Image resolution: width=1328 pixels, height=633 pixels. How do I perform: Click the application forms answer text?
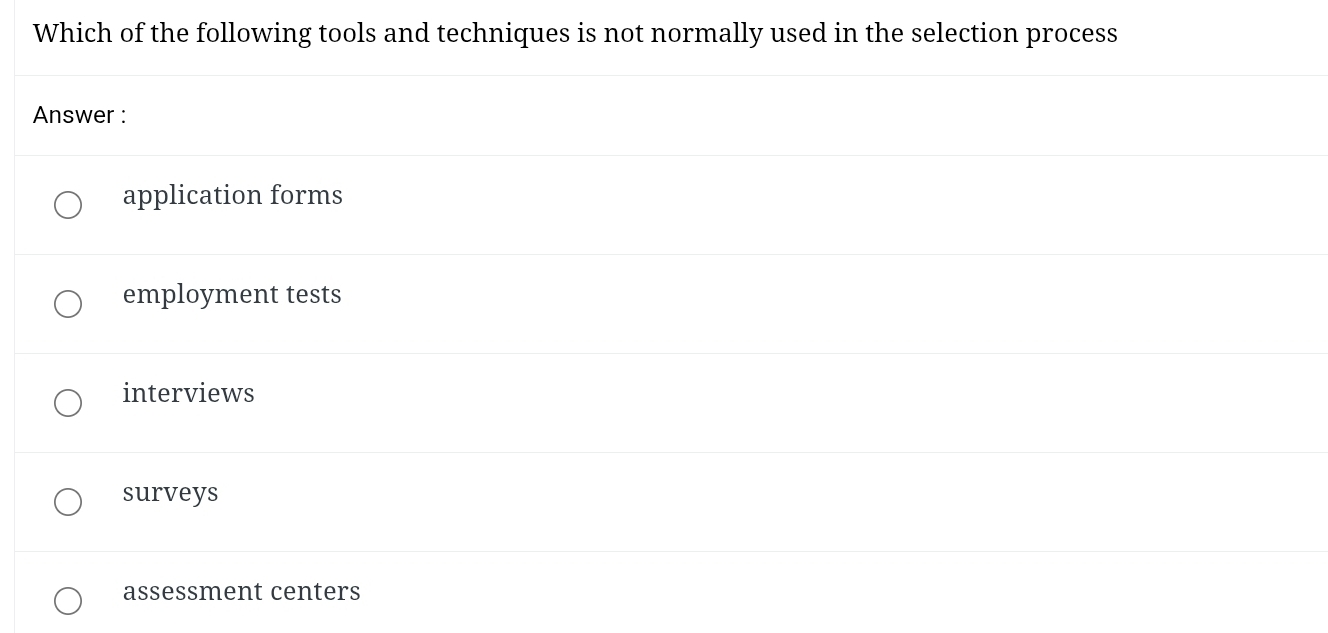(x=233, y=196)
